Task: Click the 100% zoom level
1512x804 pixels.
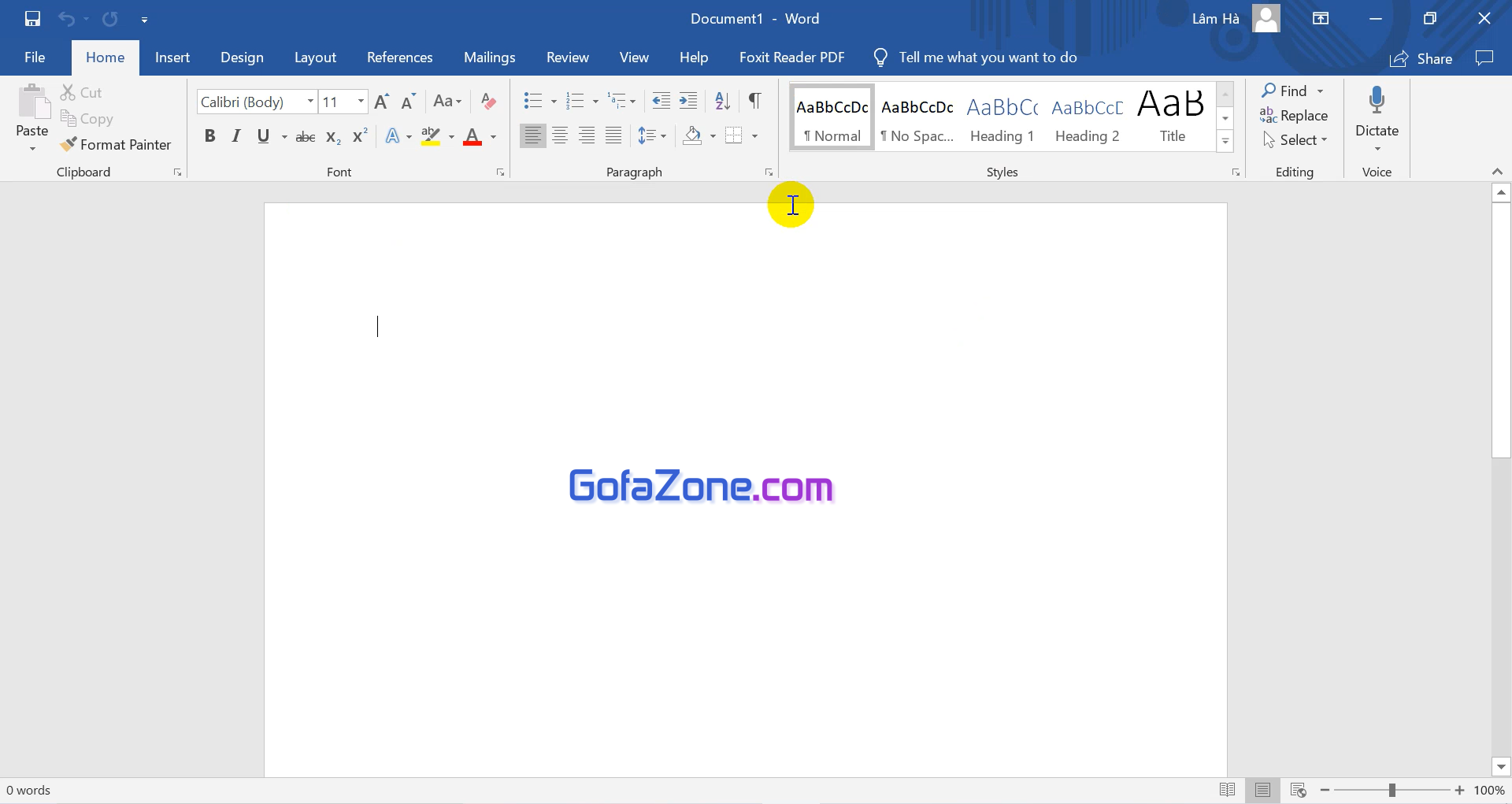Action: pyautogui.click(x=1489, y=790)
